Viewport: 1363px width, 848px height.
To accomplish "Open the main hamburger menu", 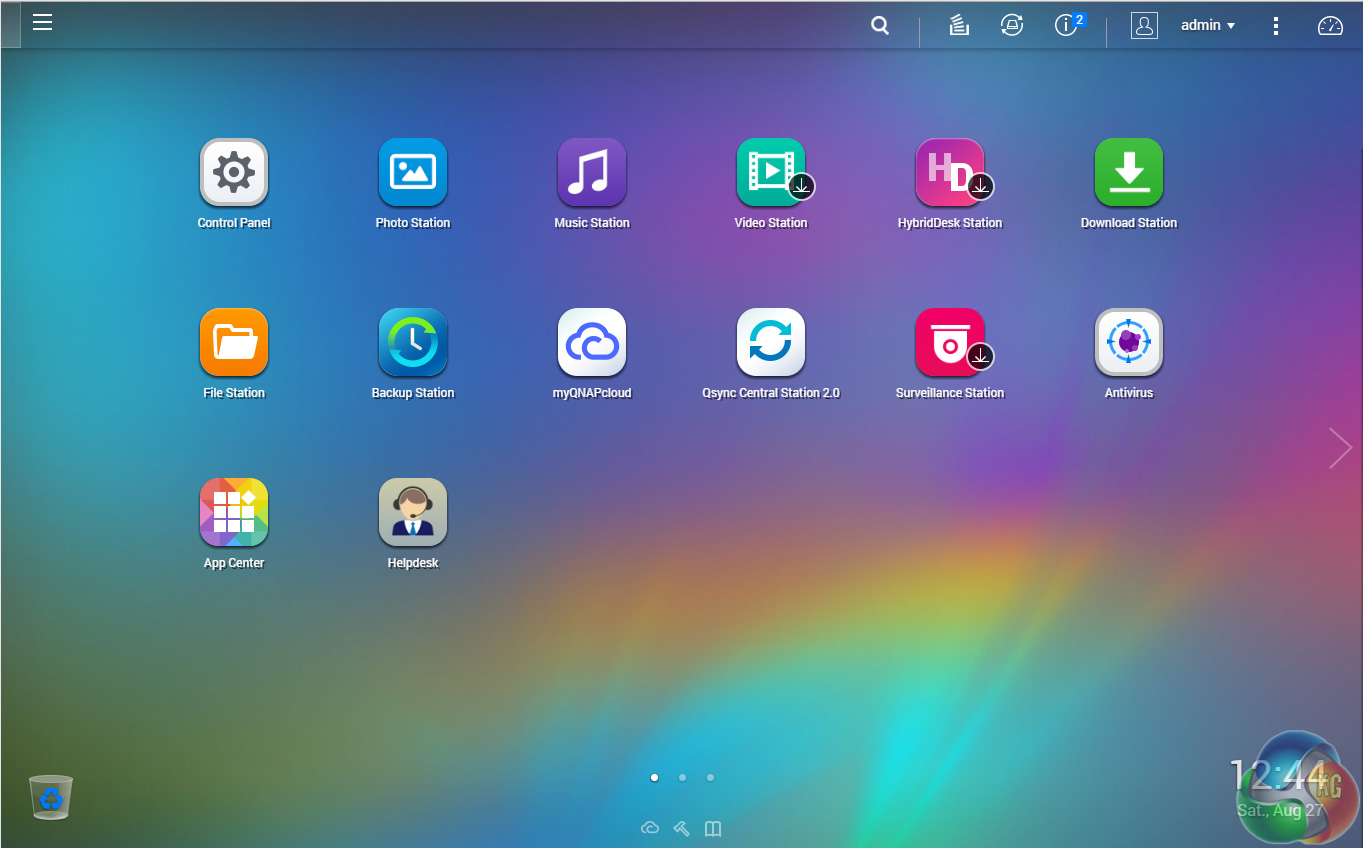I will tap(42, 22).
